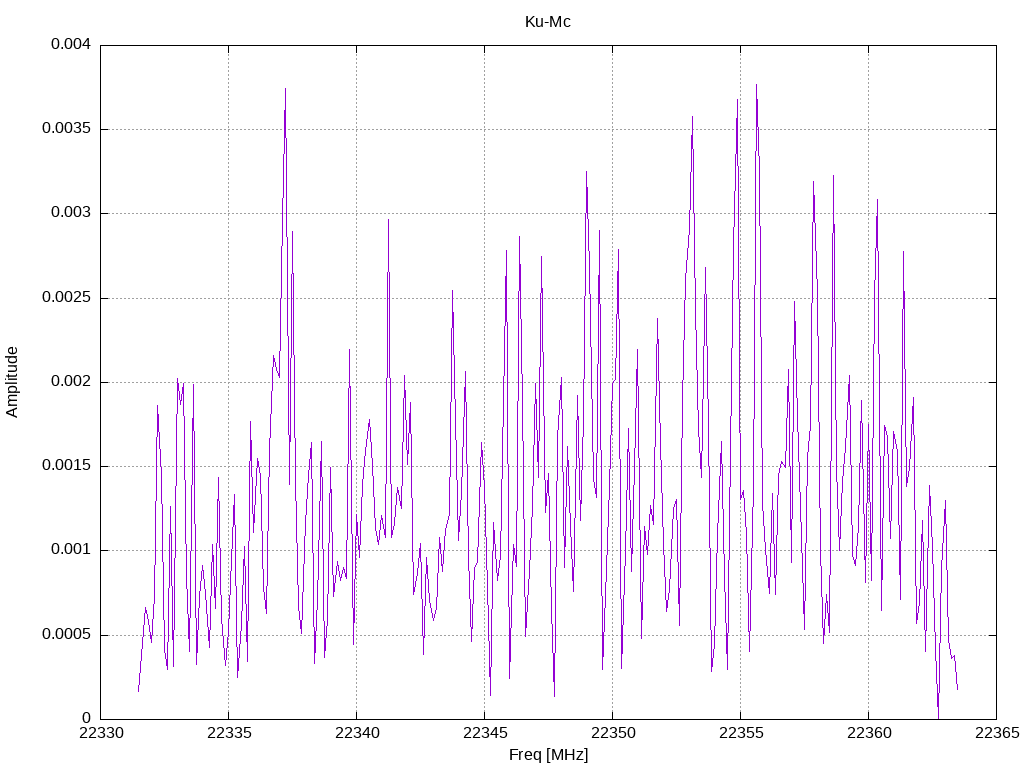This screenshot has width=1024, height=768.
Task: Click the plot title Ku-Mc
Action: 547,22
